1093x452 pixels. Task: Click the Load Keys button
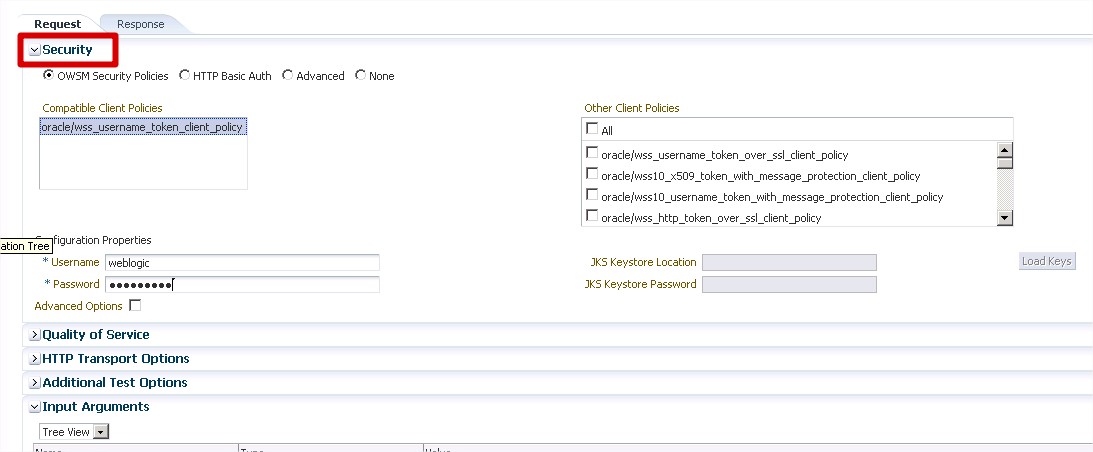pyautogui.click(x=1046, y=261)
